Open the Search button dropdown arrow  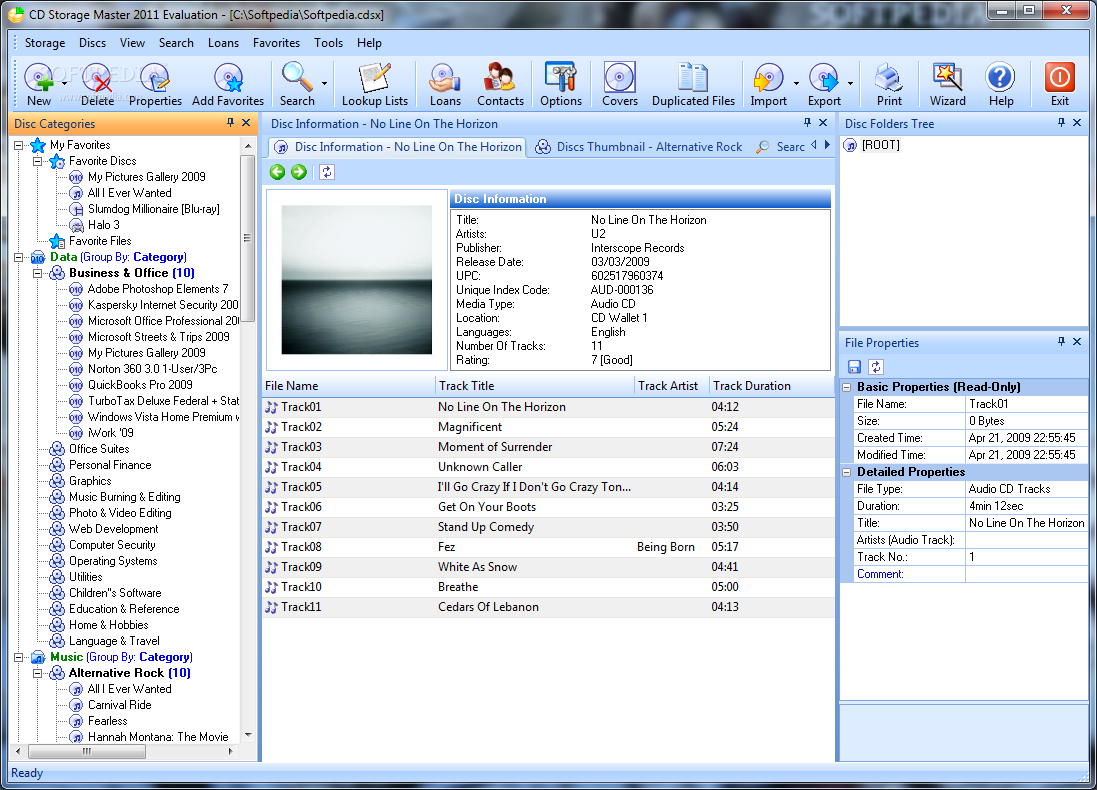[324, 83]
